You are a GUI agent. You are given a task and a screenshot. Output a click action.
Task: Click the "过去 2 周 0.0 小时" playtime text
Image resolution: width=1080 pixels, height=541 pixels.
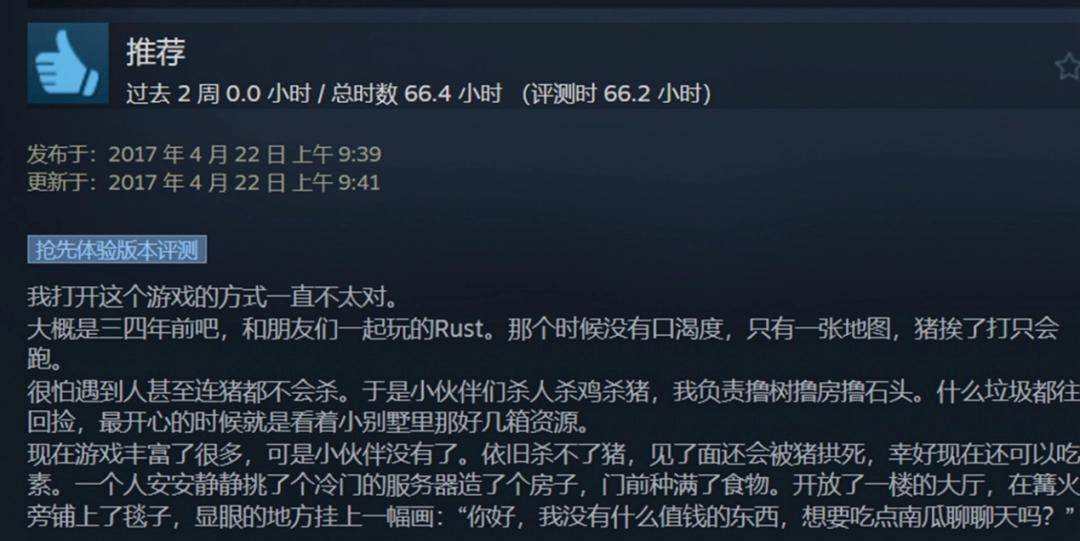pos(218,93)
